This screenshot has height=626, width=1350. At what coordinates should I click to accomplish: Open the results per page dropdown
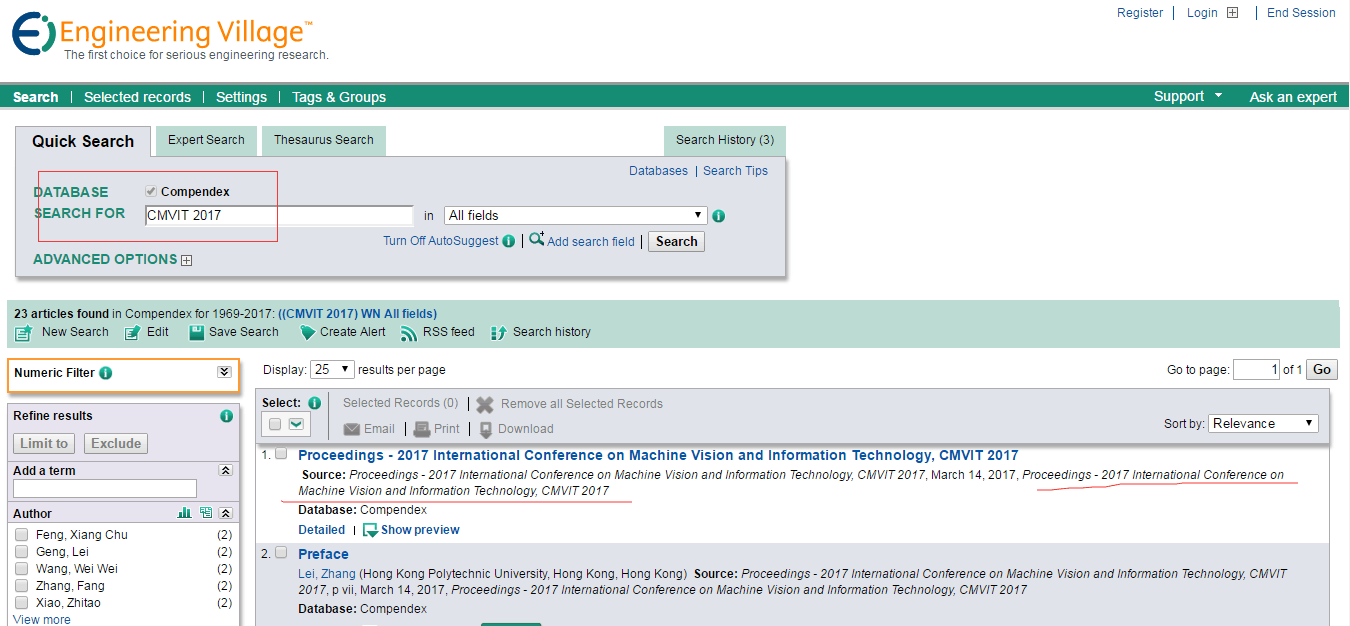click(333, 369)
